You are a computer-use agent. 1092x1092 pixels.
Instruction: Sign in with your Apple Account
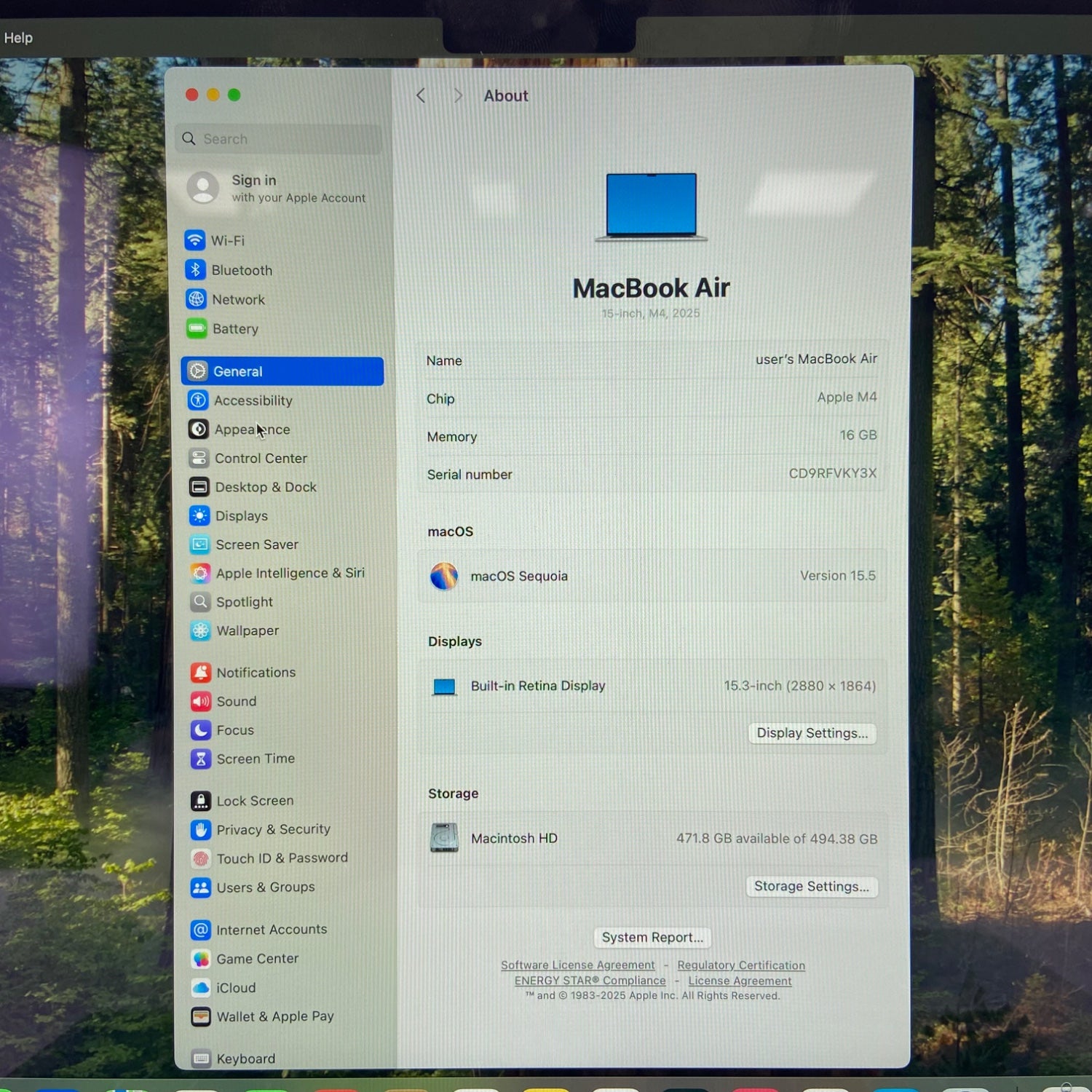[x=277, y=188]
